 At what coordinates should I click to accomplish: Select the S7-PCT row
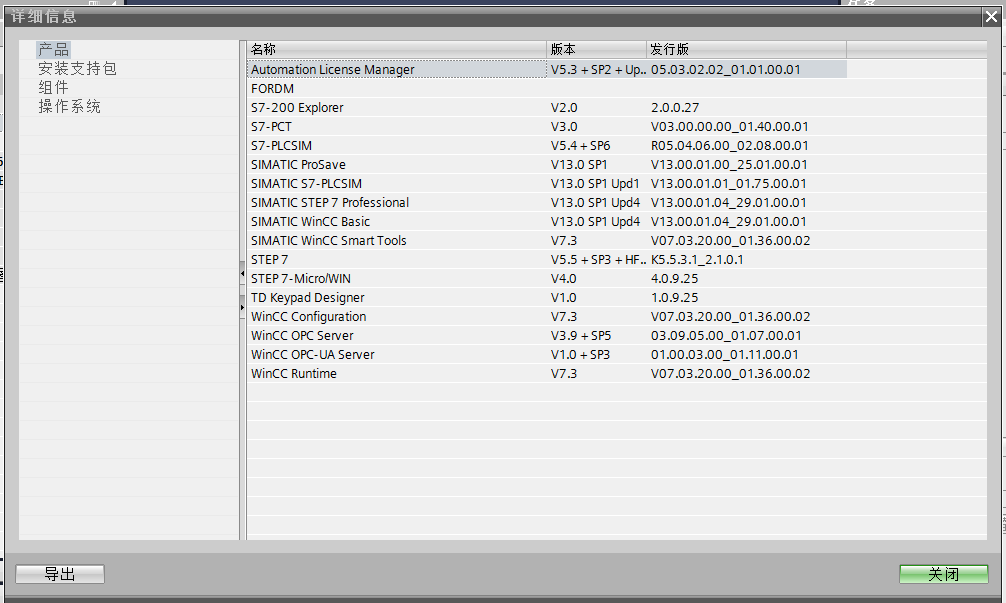[x=547, y=126]
